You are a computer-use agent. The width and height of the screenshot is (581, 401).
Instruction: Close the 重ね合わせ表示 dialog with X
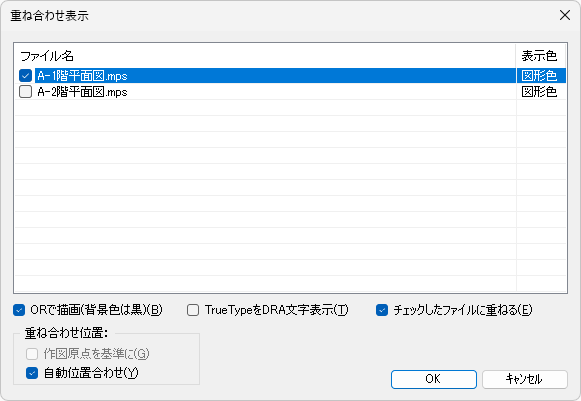tap(565, 15)
